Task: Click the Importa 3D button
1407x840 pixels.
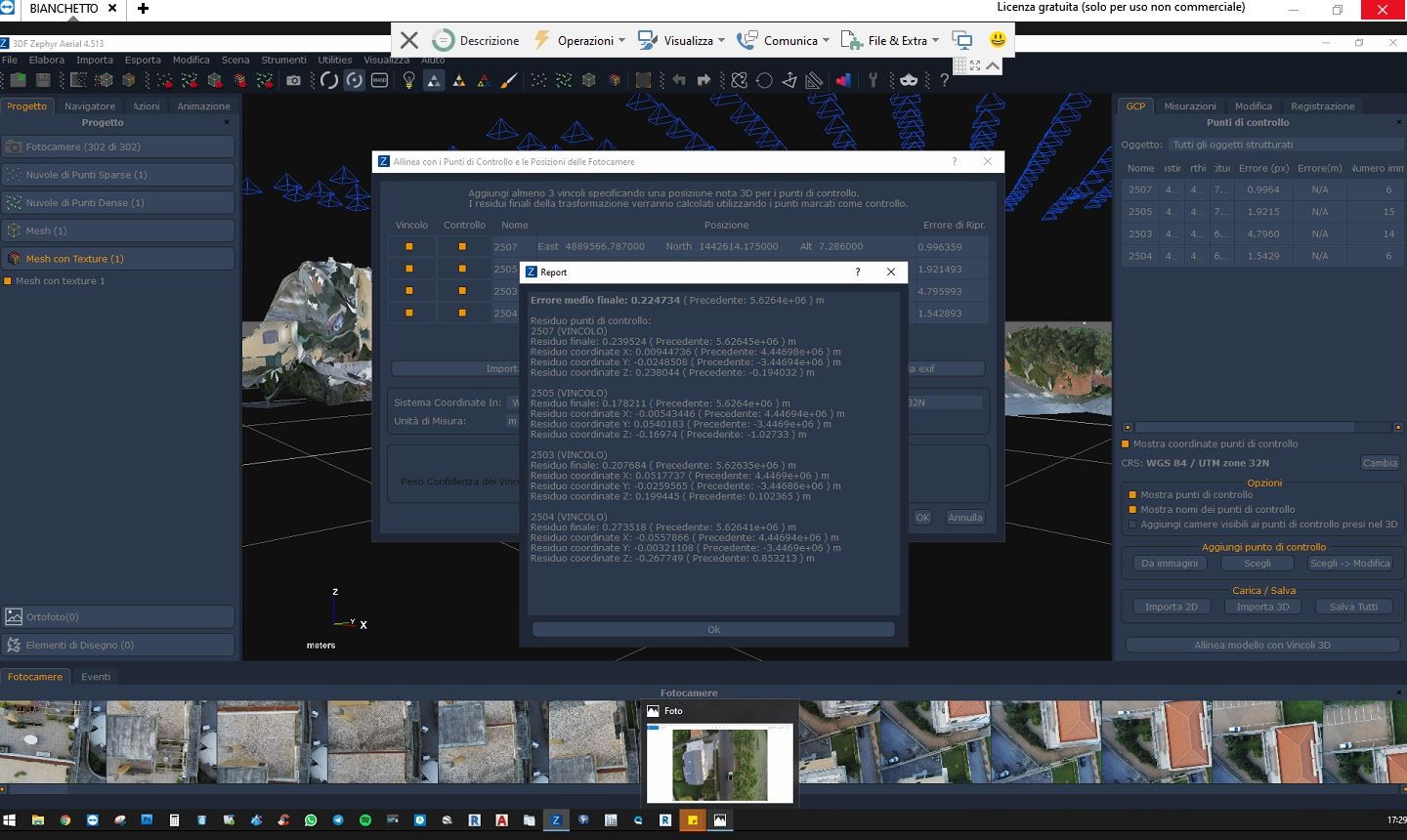Action: [1262, 607]
